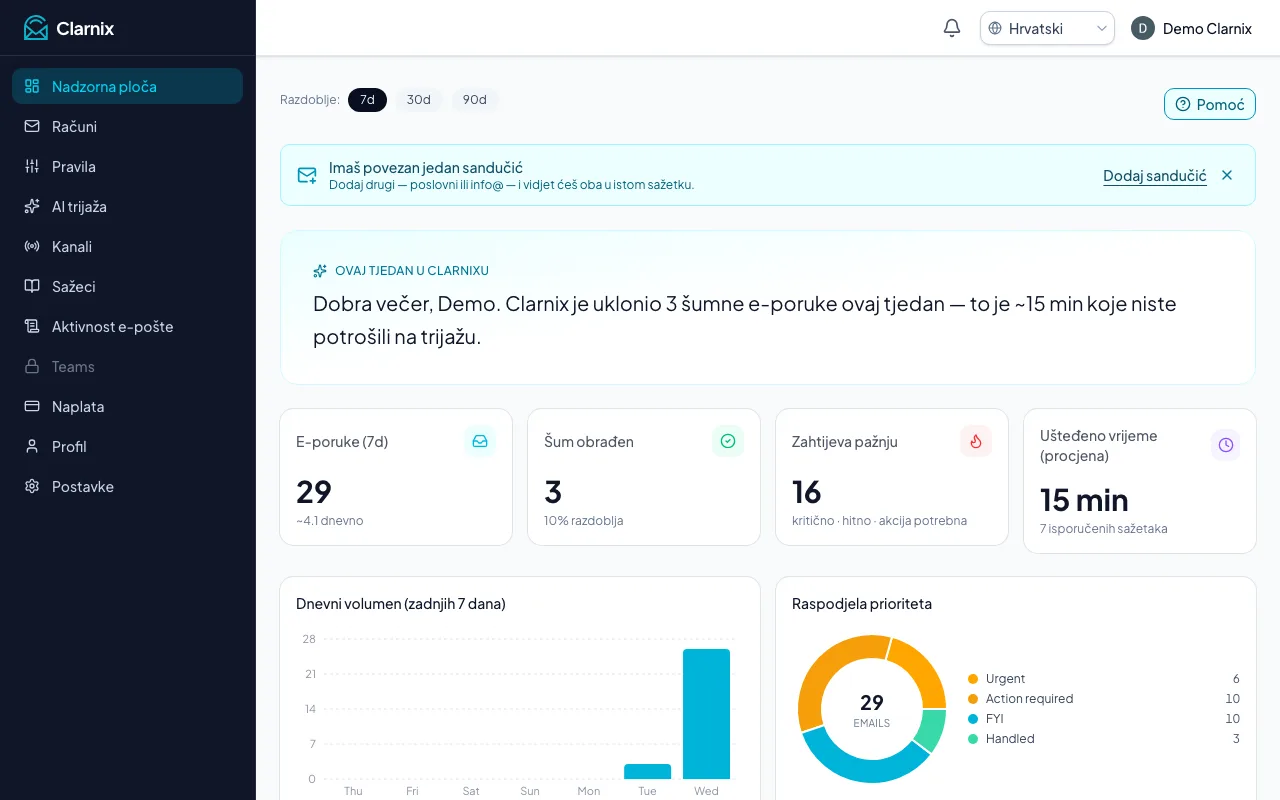Click the Raspodjela prioriteta heading
1280x800 pixels.
coord(862,604)
